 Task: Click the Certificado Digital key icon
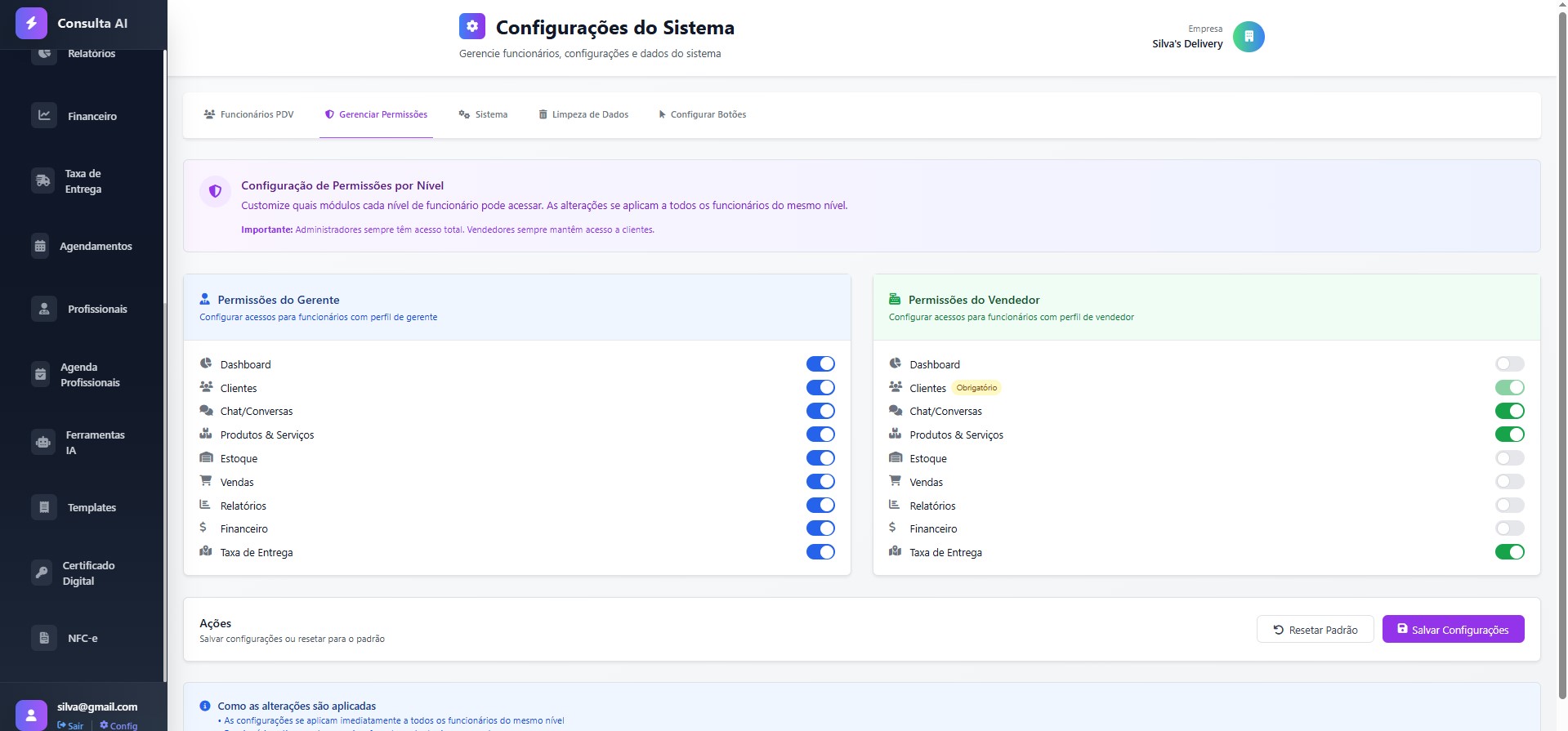point(42,573)
